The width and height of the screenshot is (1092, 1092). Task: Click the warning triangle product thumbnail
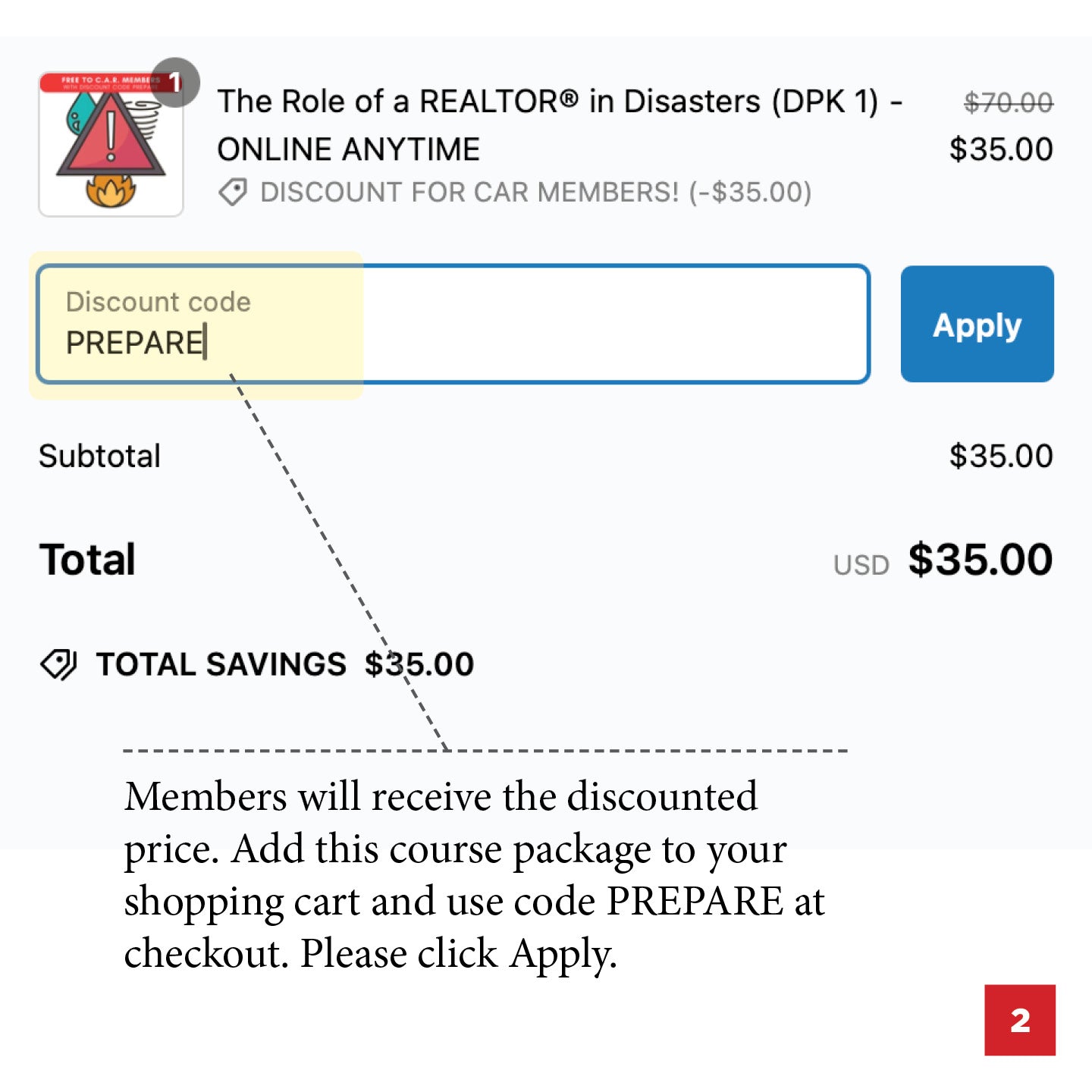[x=111, y=146]
